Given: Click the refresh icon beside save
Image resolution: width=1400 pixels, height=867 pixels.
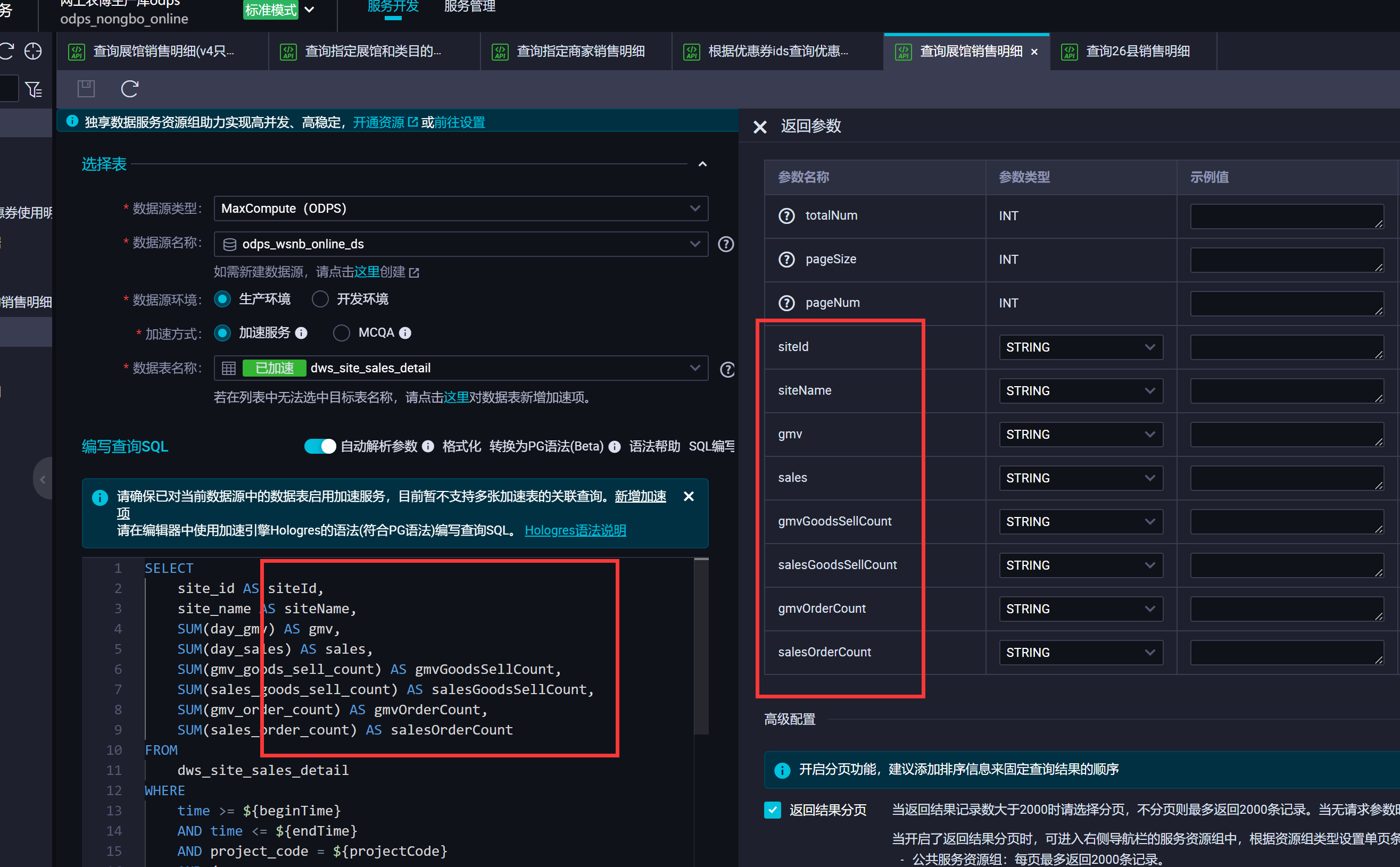Looking at the screenshot, I should [130, 89].
